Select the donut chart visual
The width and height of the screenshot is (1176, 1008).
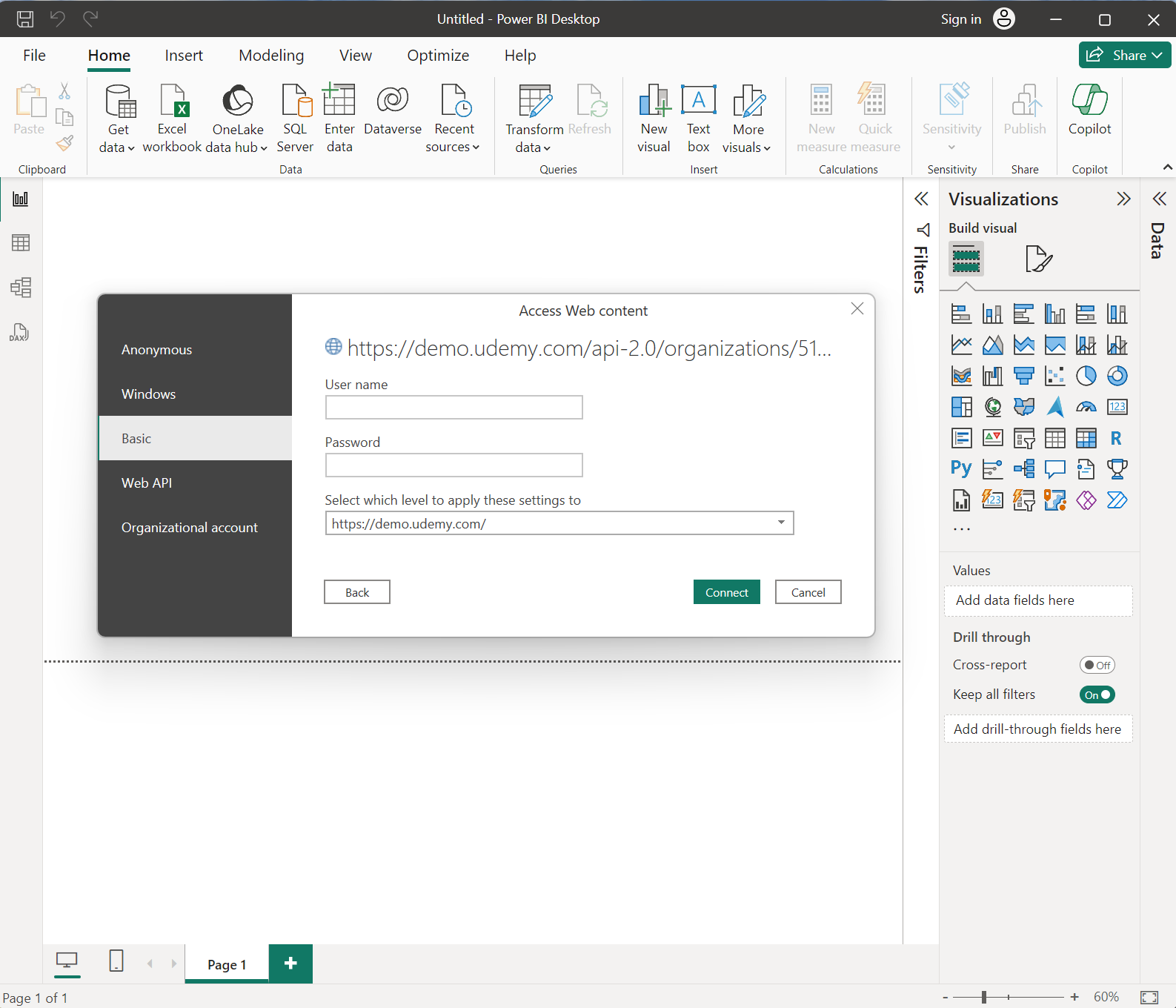[x=1117, y=376]
